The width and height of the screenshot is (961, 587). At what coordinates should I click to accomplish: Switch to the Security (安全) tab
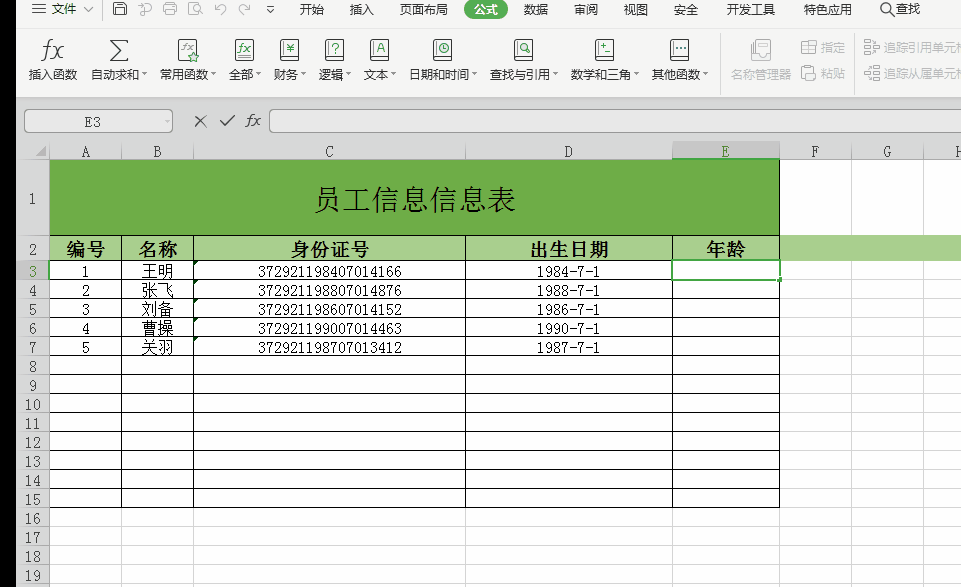[x=686, y=9]
